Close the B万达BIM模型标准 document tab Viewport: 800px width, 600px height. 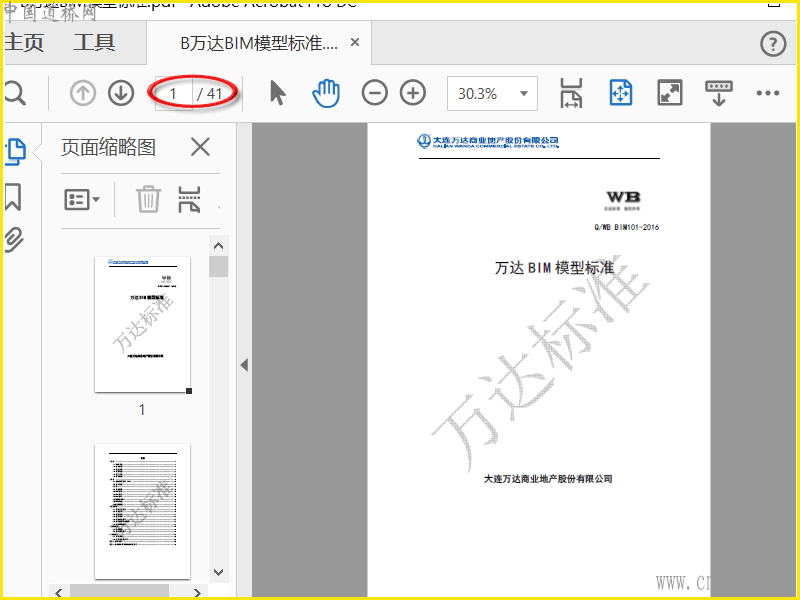[355, 42]
